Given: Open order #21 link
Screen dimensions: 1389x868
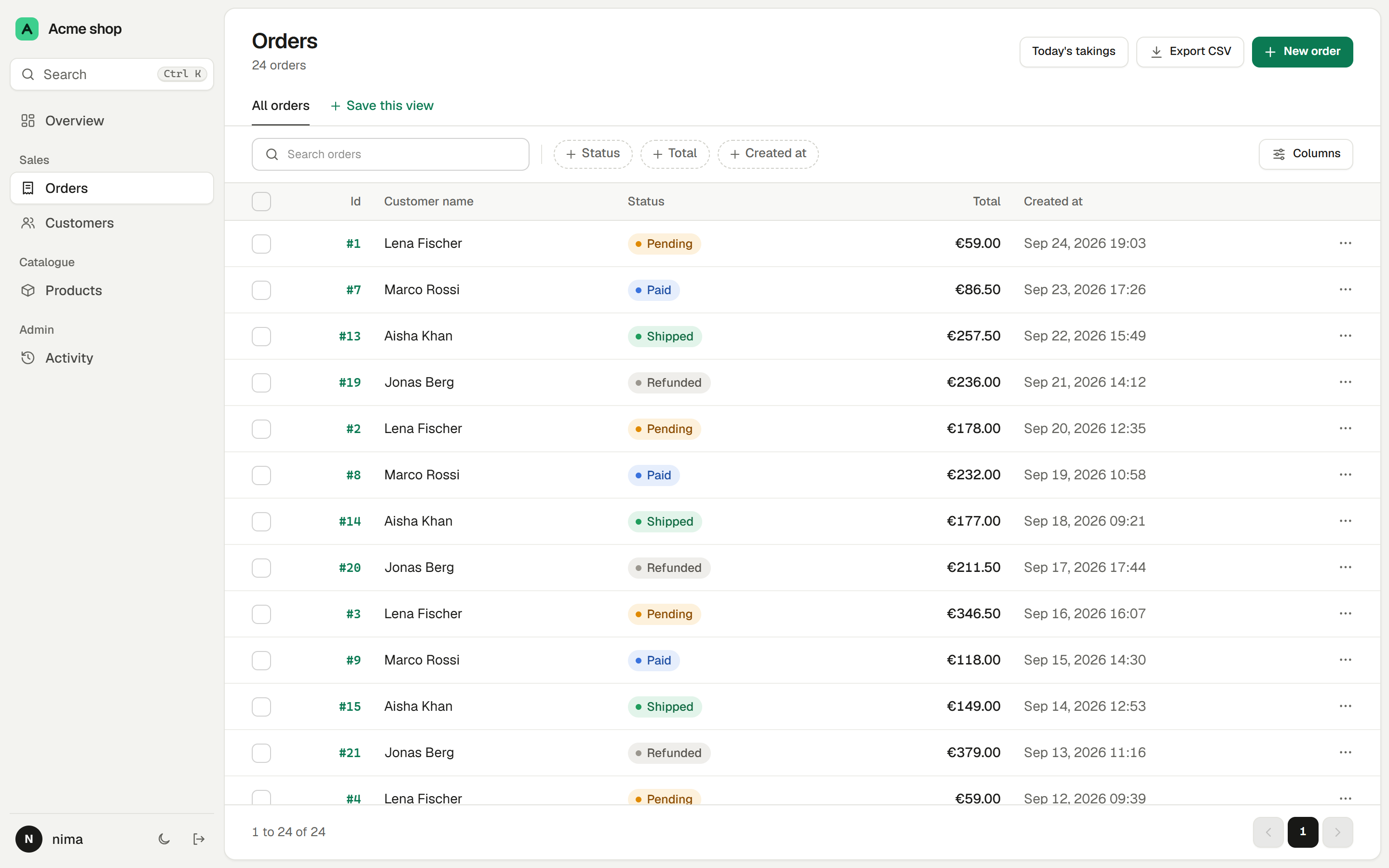Looking at the screenshot, I should 350,753.
